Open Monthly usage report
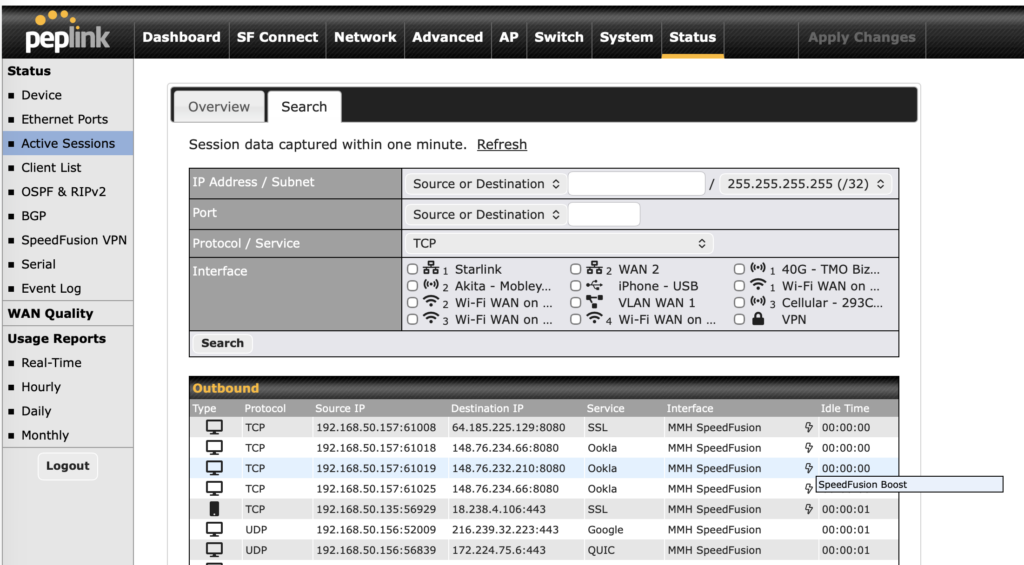 click(x=44, y=435)
